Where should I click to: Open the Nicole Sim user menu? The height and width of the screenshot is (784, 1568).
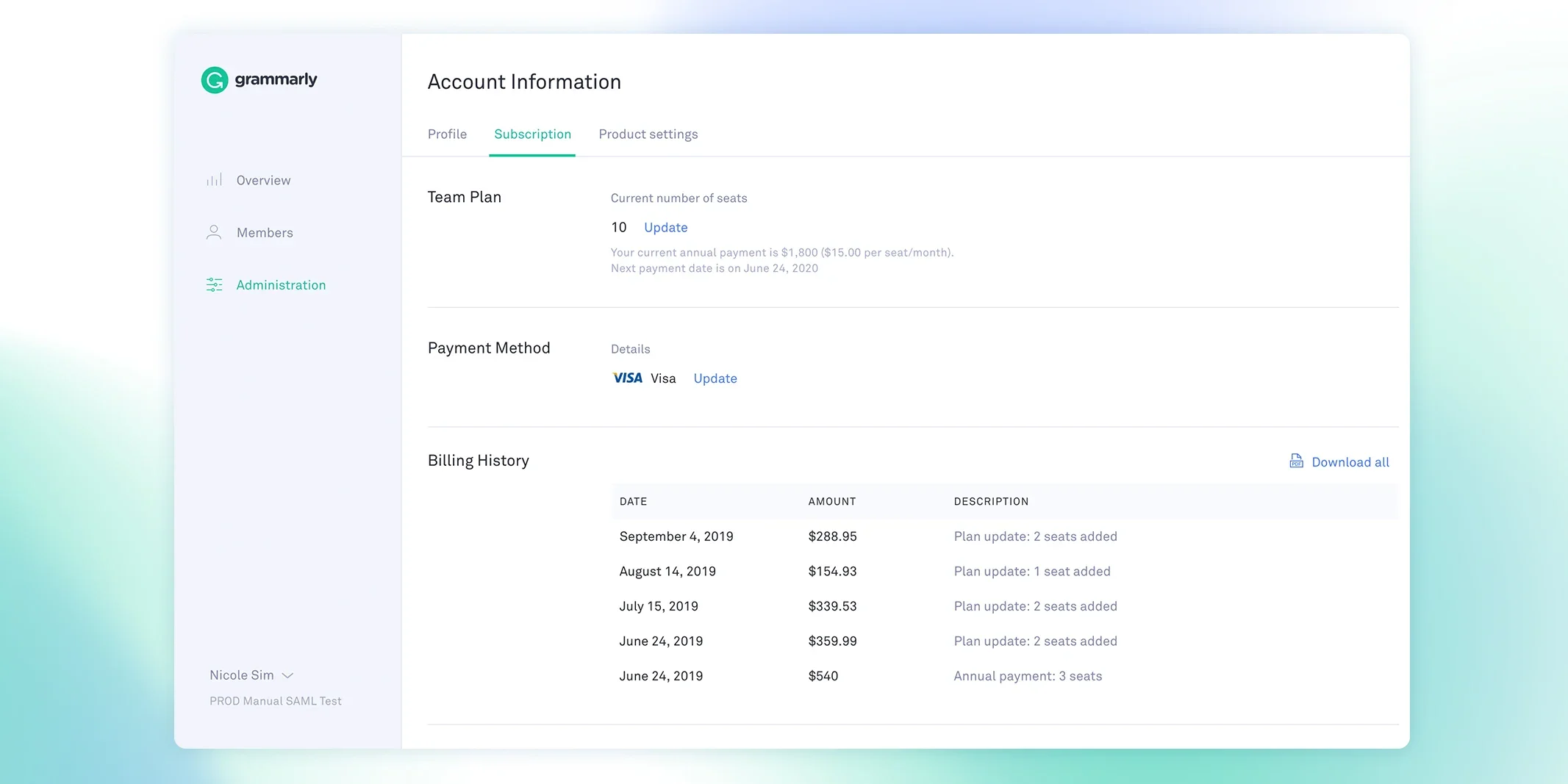coord(242,675)
